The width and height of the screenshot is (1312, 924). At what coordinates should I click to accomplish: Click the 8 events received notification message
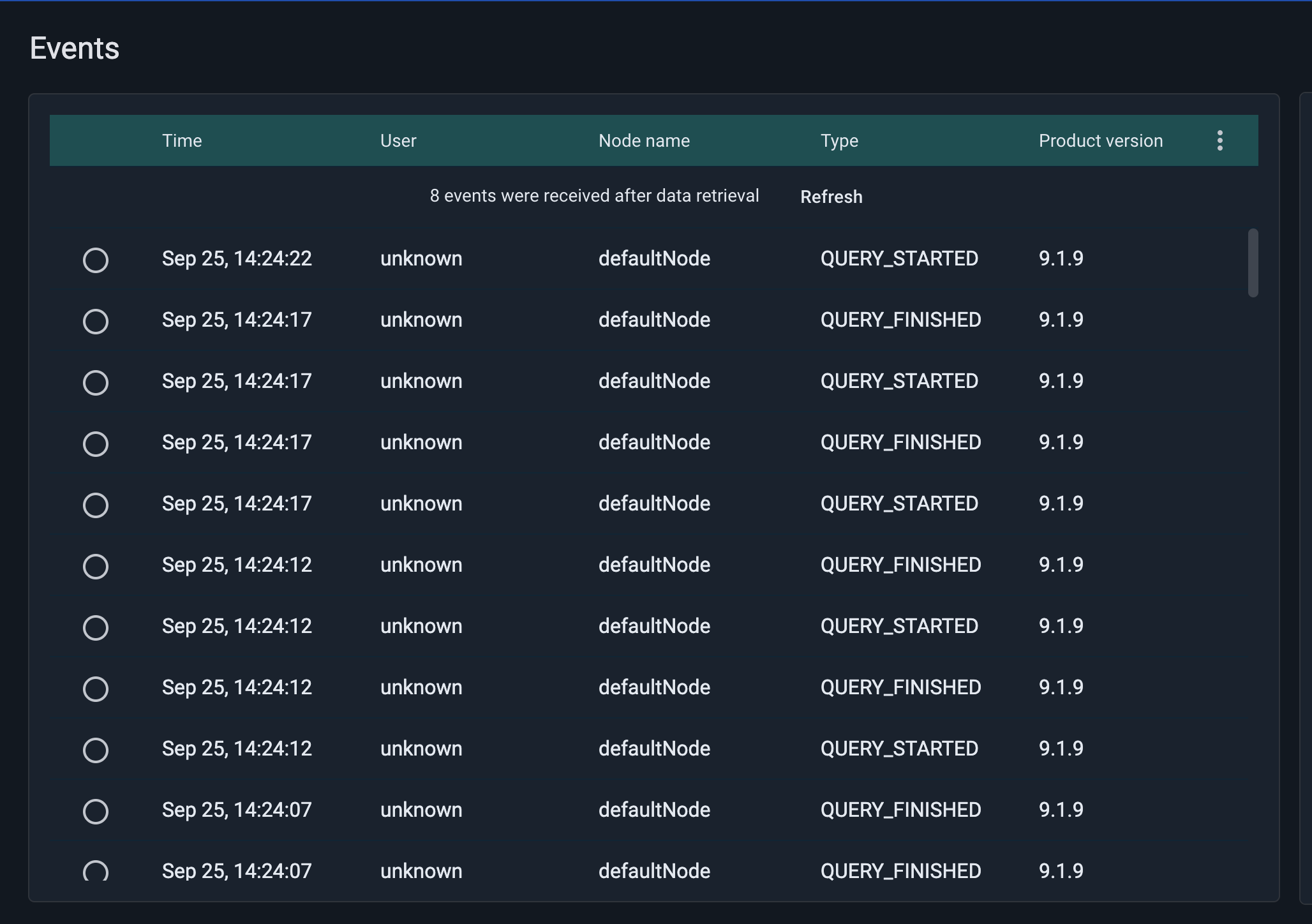tap(594, 196)
